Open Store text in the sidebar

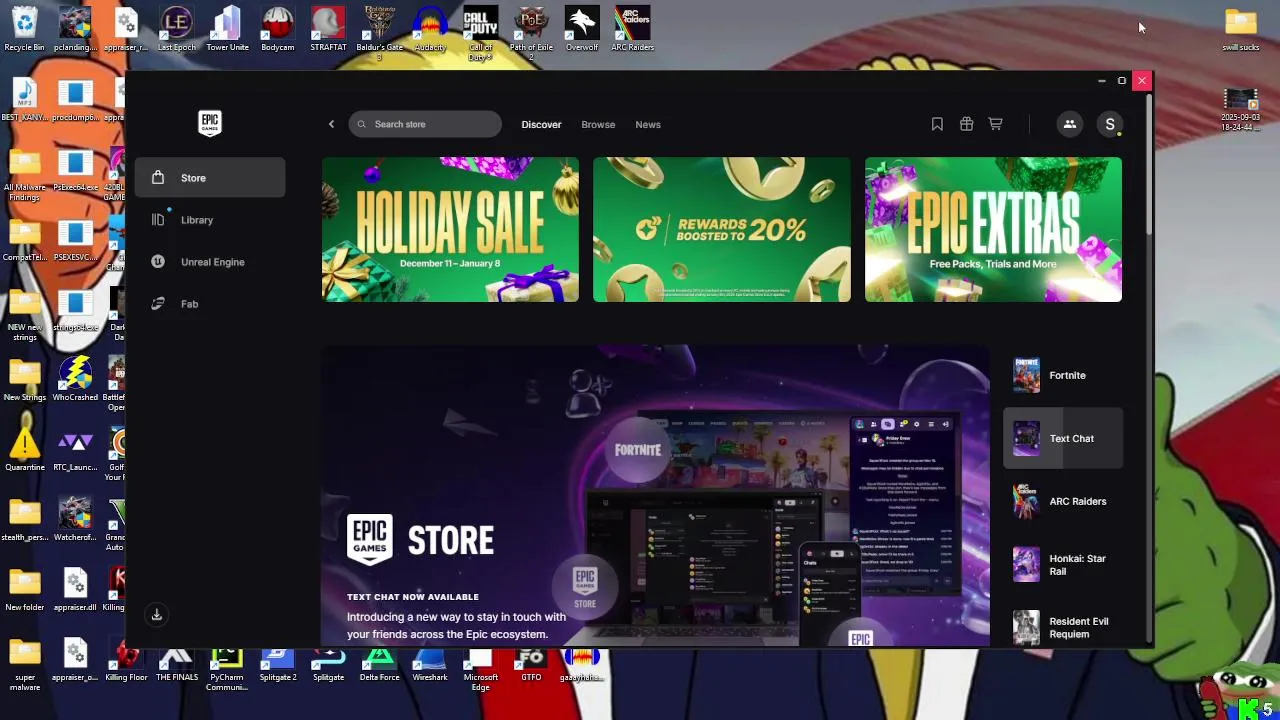[193, 178]
